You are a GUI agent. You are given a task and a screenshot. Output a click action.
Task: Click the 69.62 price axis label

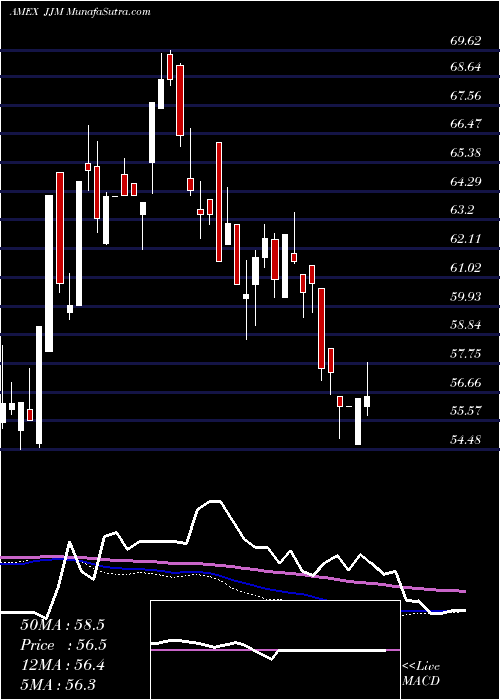point(466,41)
